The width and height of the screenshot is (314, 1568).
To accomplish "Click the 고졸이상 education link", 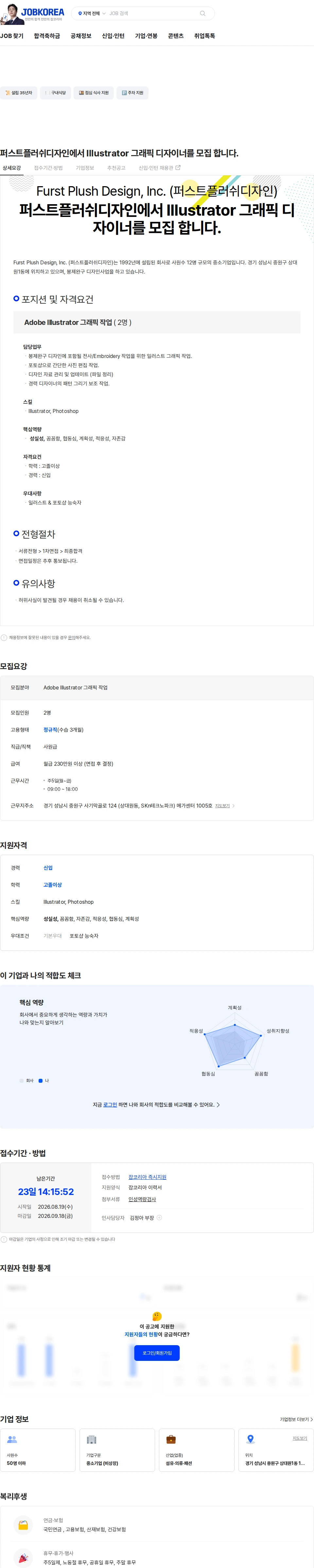I will (x=52, y=885).
